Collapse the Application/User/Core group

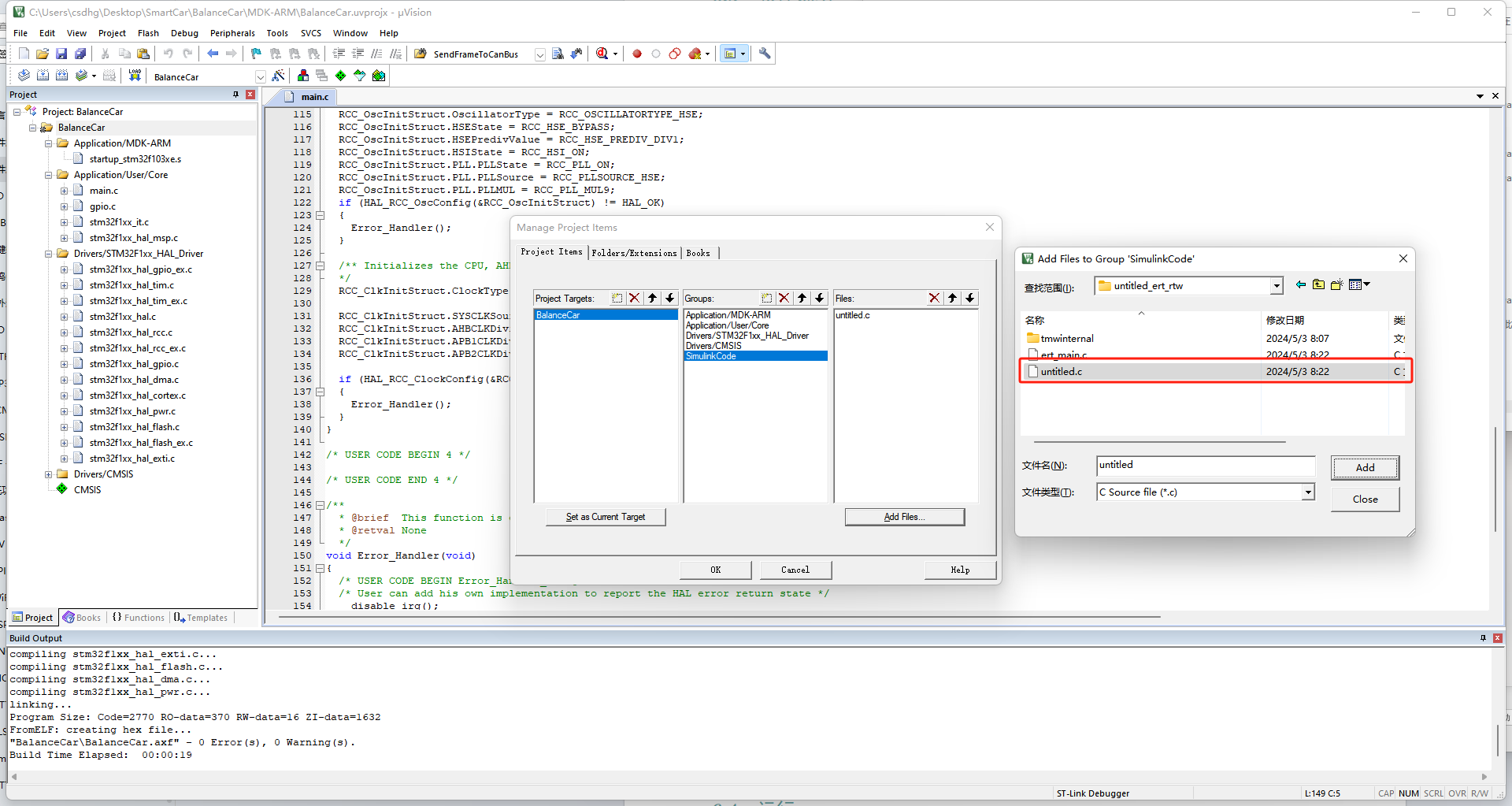(48, 175)
